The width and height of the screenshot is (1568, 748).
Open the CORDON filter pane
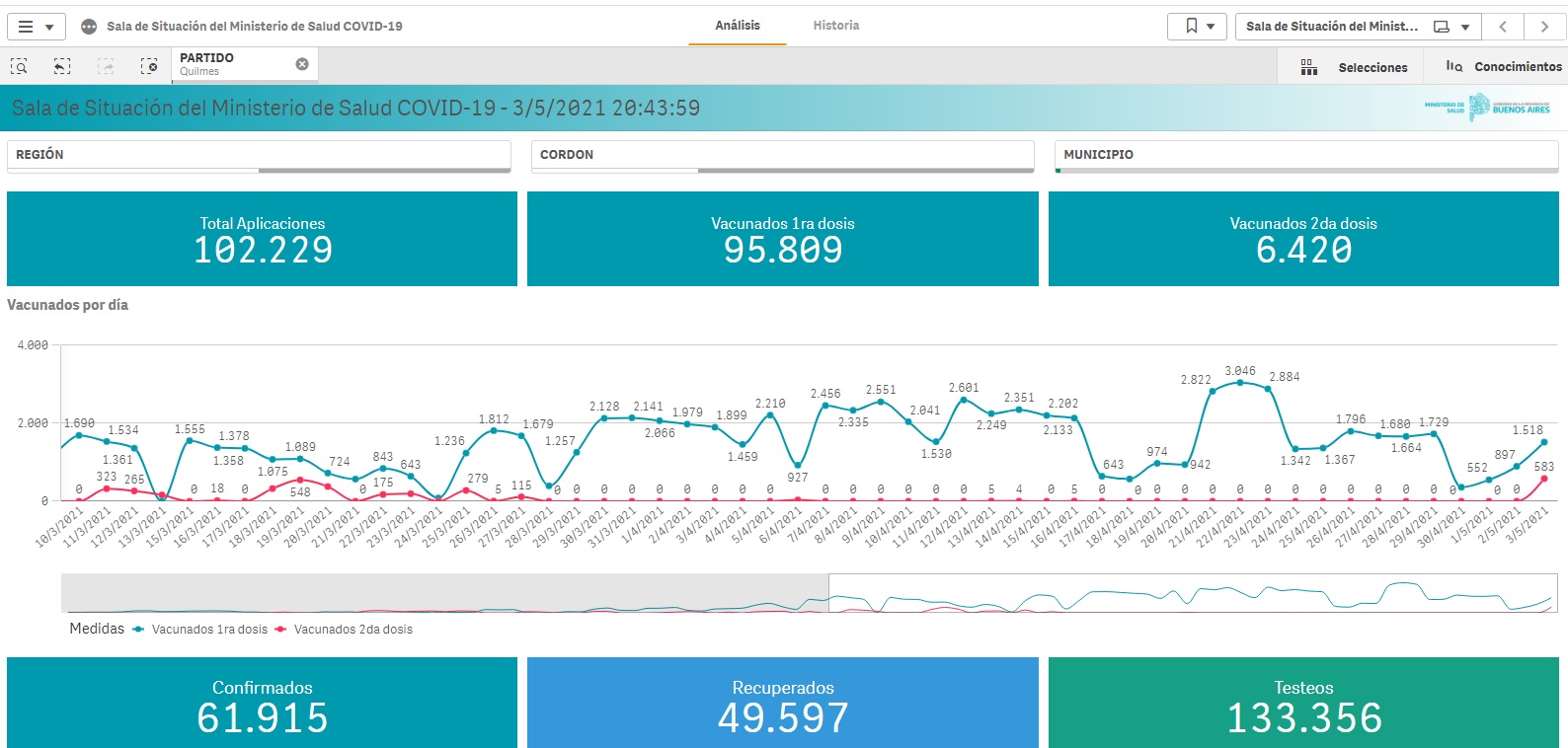tap(782, 155)
